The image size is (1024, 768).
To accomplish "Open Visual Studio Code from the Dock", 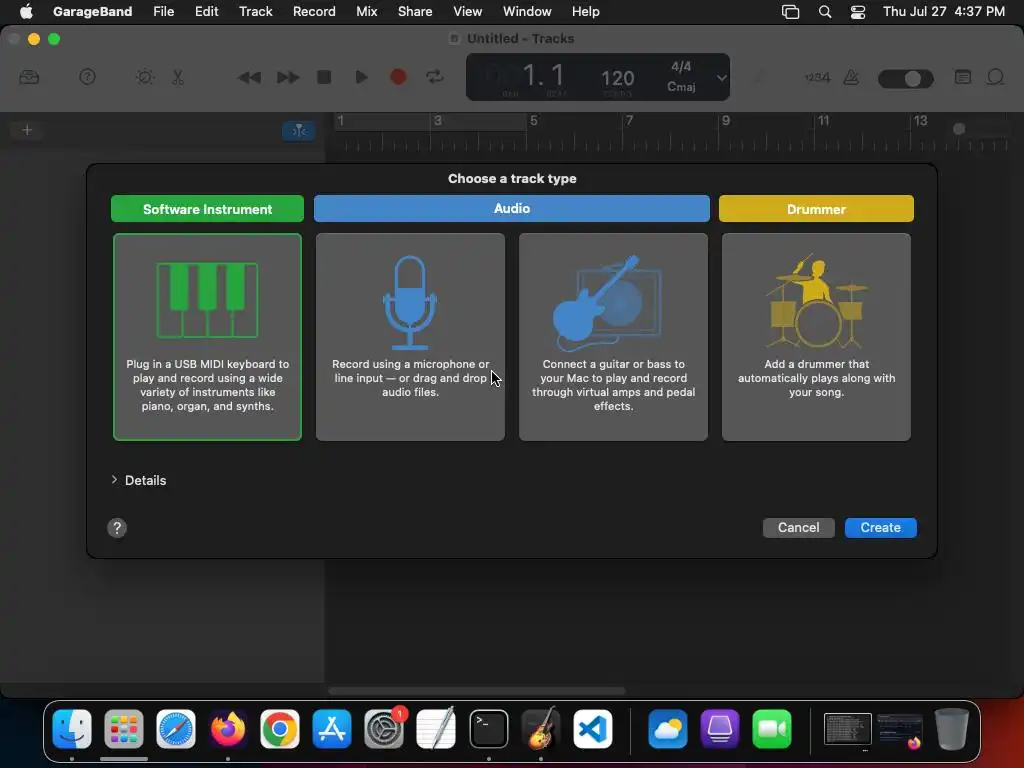I will pos(593,729).
